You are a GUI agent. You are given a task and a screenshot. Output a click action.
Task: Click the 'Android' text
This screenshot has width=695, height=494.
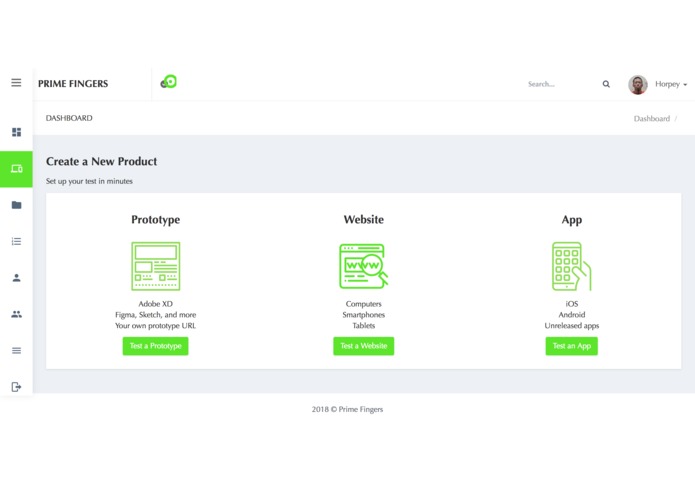[x=572, y=315]
